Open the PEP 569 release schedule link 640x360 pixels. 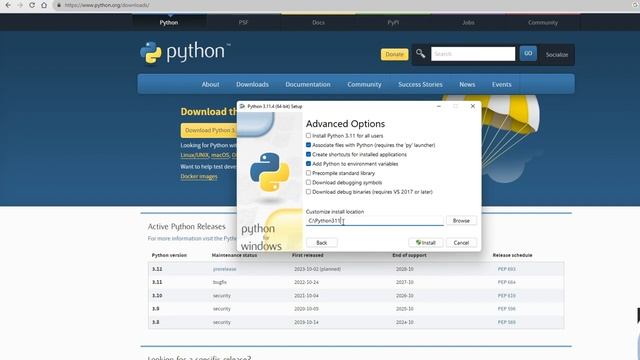click(x=507, y=322)
